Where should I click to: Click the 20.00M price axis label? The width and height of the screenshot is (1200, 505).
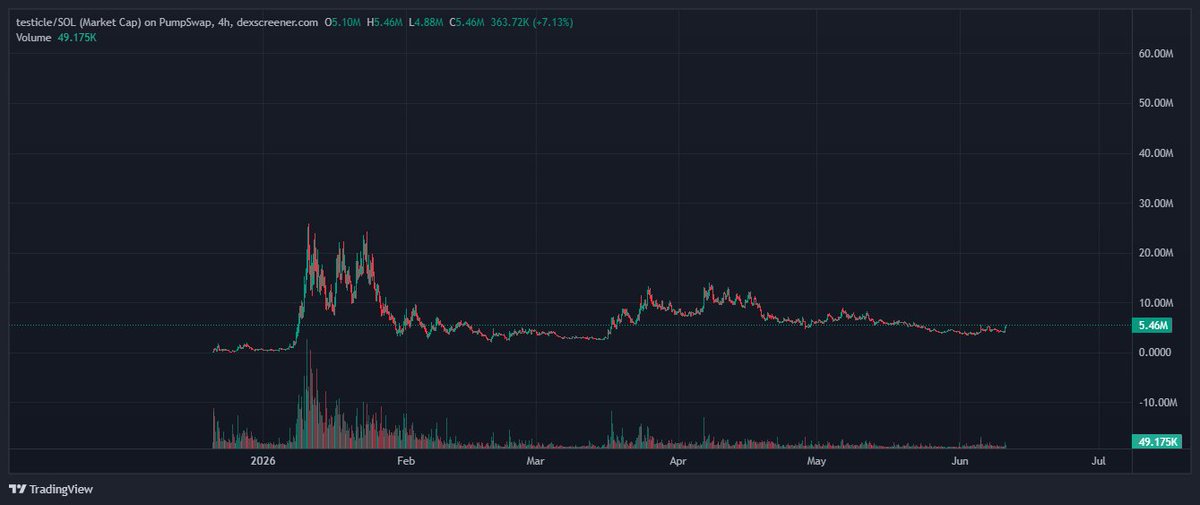point(1156,253)
